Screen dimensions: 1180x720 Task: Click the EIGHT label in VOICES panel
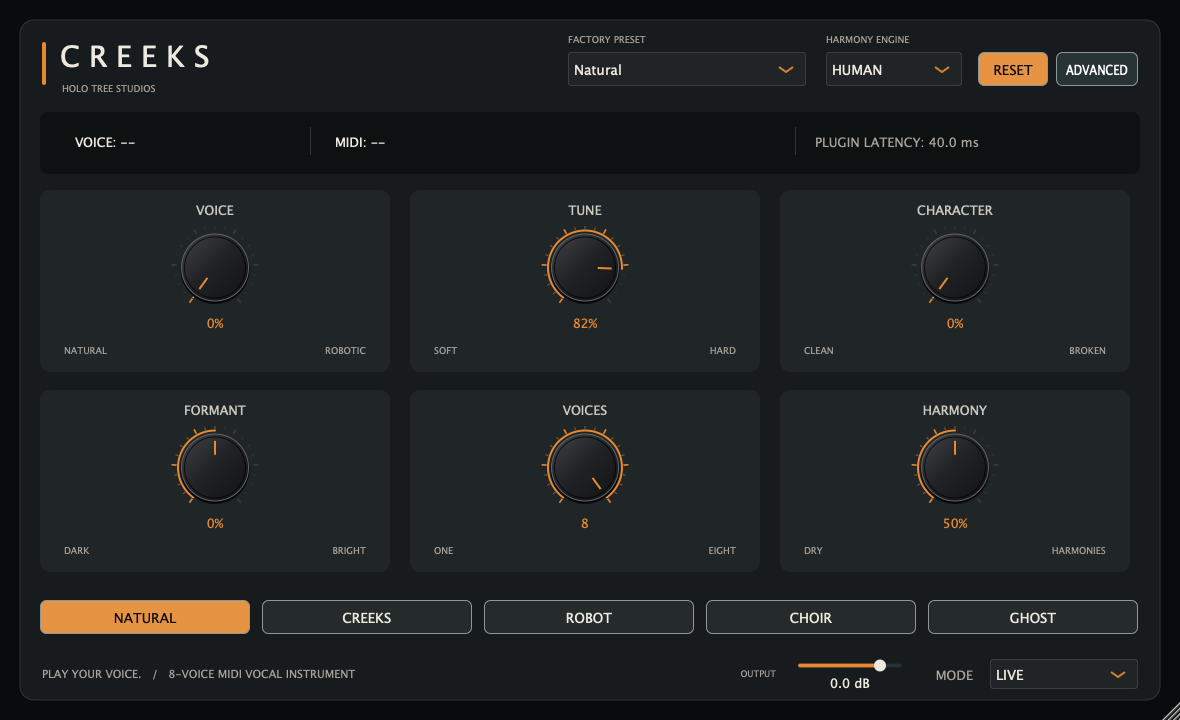(x=722, y=551)
